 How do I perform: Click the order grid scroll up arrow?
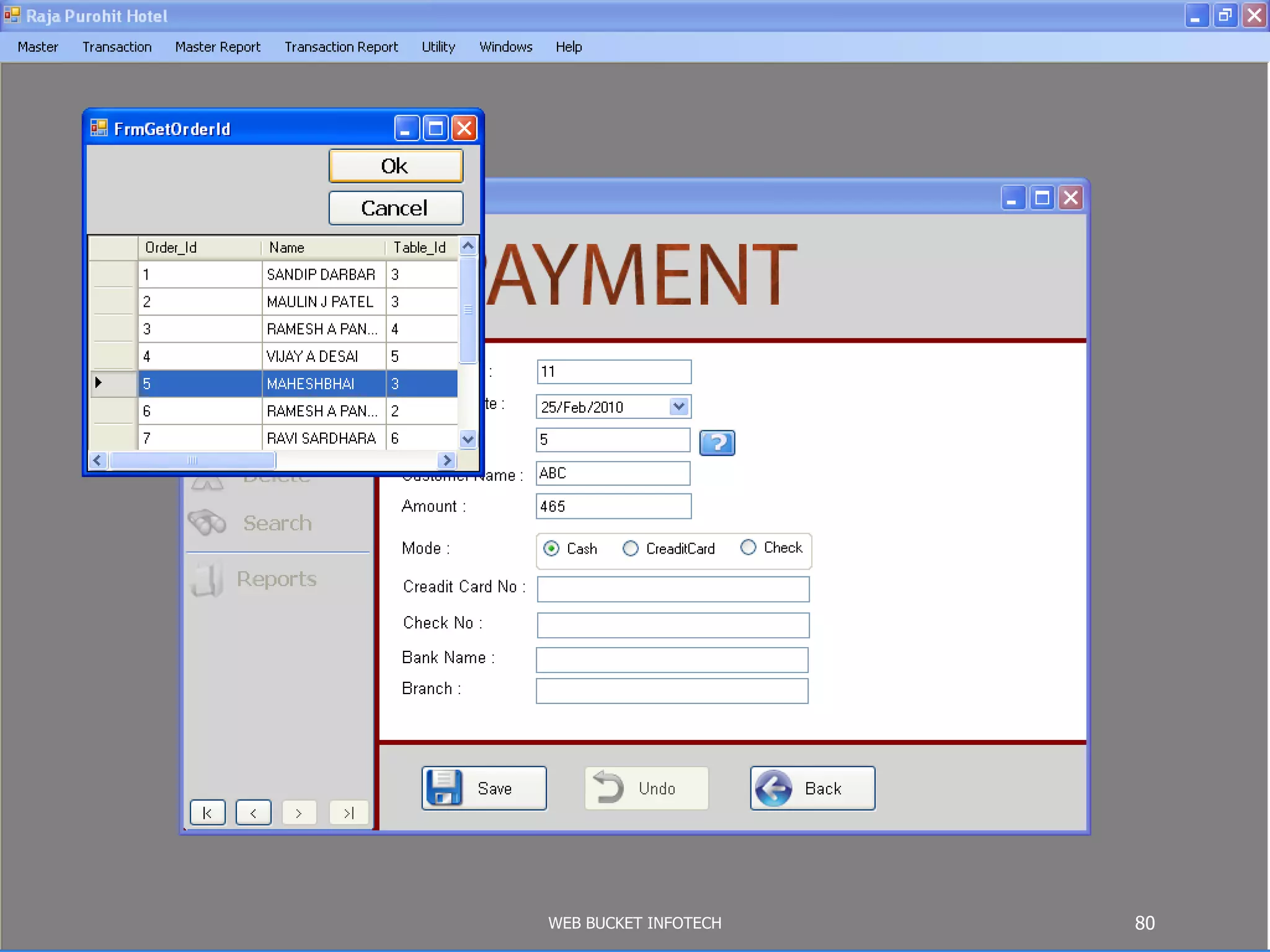(468, 246)
